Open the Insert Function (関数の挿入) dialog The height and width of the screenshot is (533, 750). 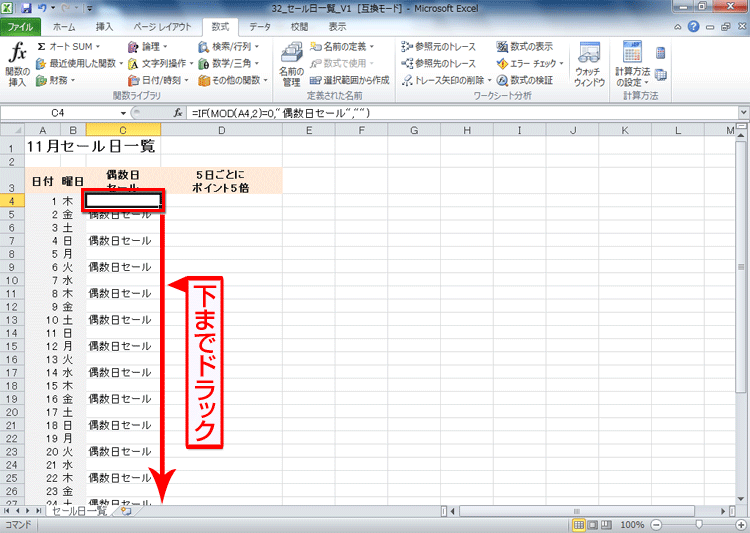coord(17,64)
